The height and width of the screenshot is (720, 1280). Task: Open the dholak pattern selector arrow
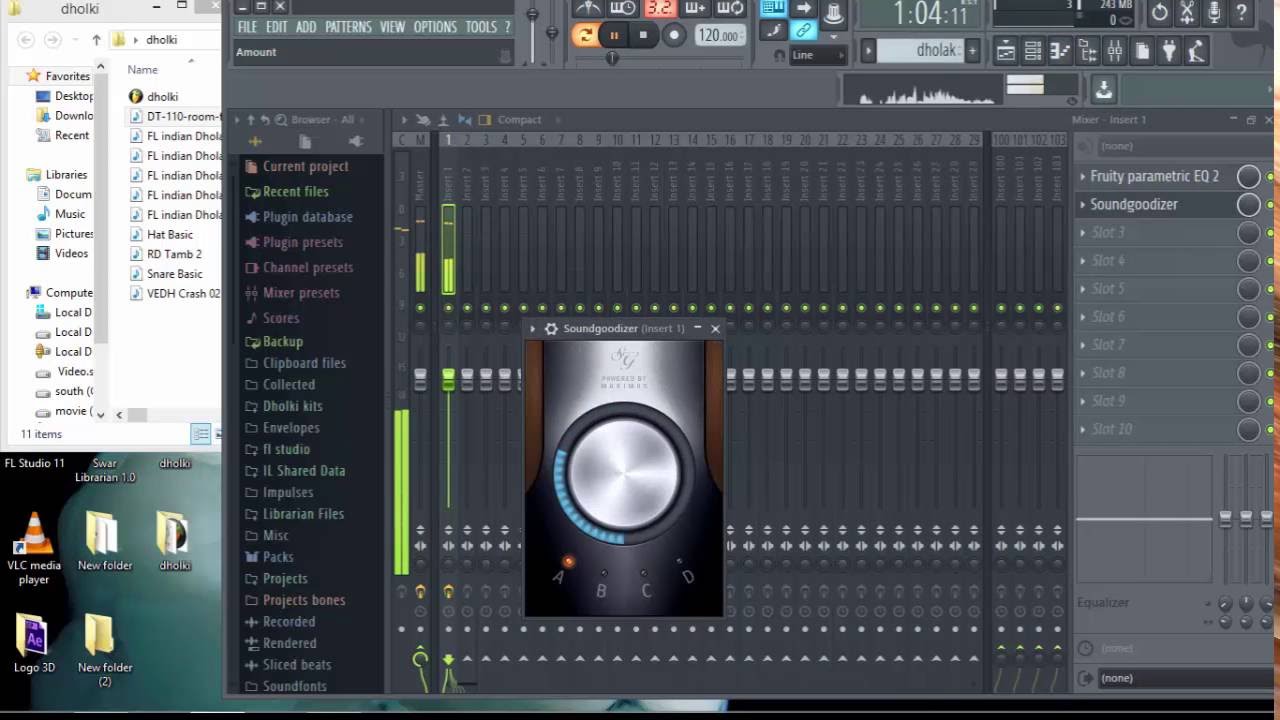(x=869, y=51)
